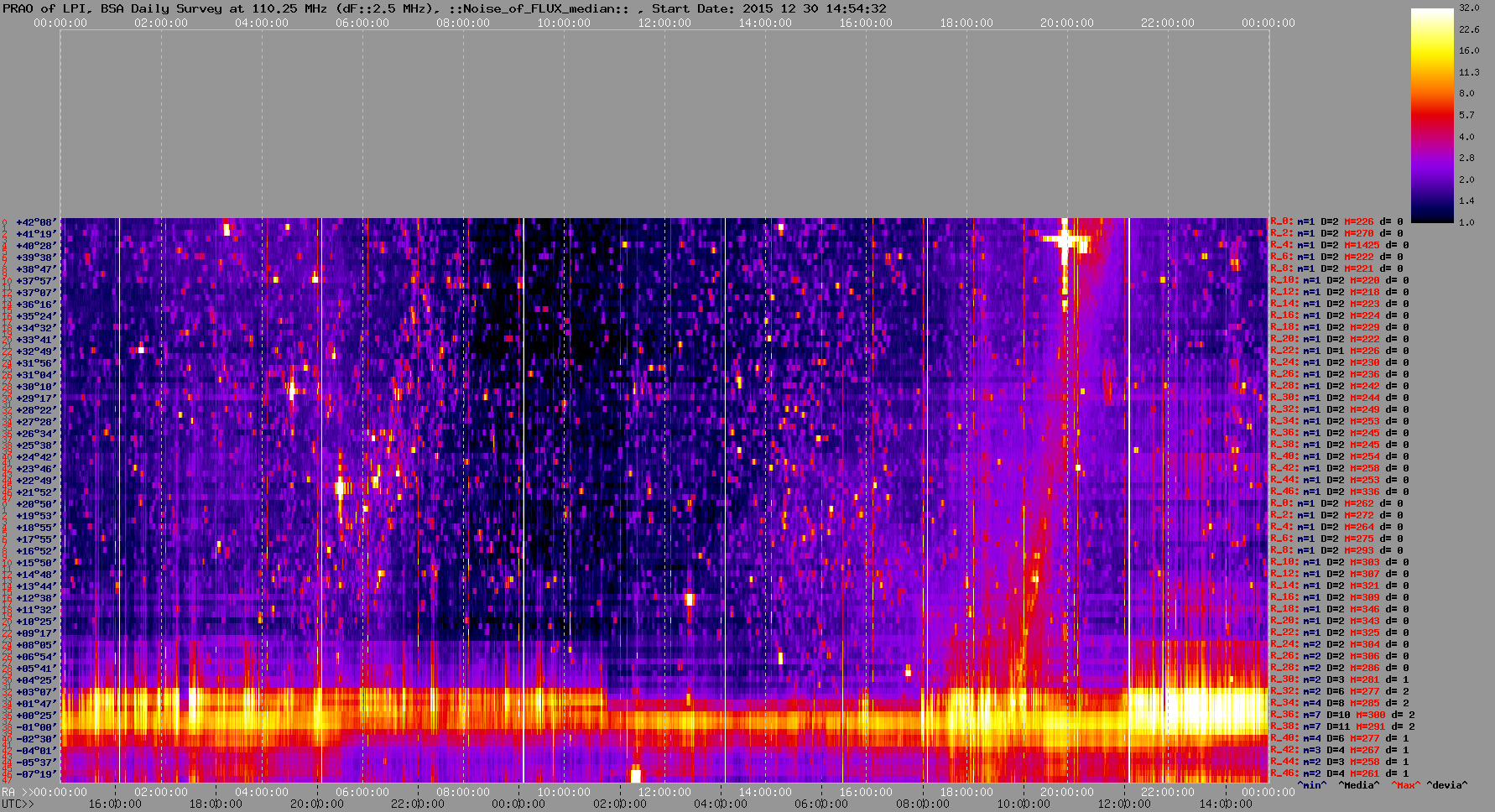Click the +32°49' declination label
This screenshot has width=1495, height=812.
[x=36, y=351]
